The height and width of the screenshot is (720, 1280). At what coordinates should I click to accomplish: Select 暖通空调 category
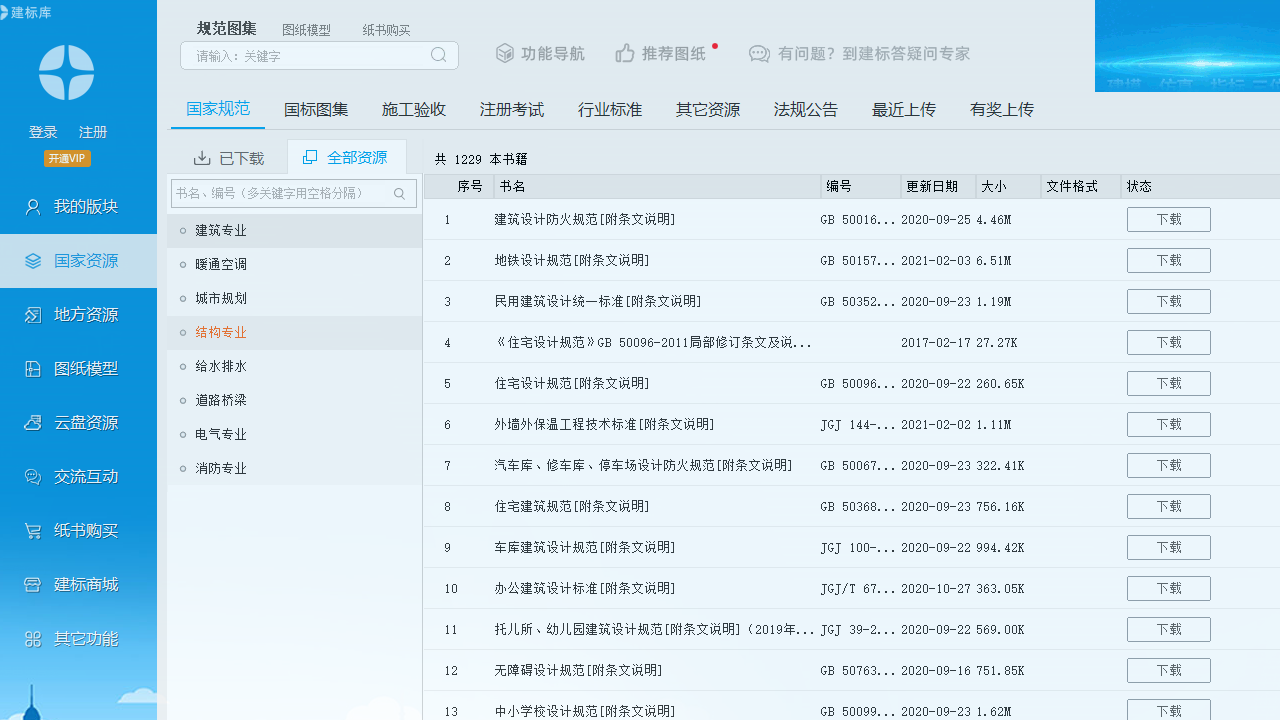(x=221, y=265)
